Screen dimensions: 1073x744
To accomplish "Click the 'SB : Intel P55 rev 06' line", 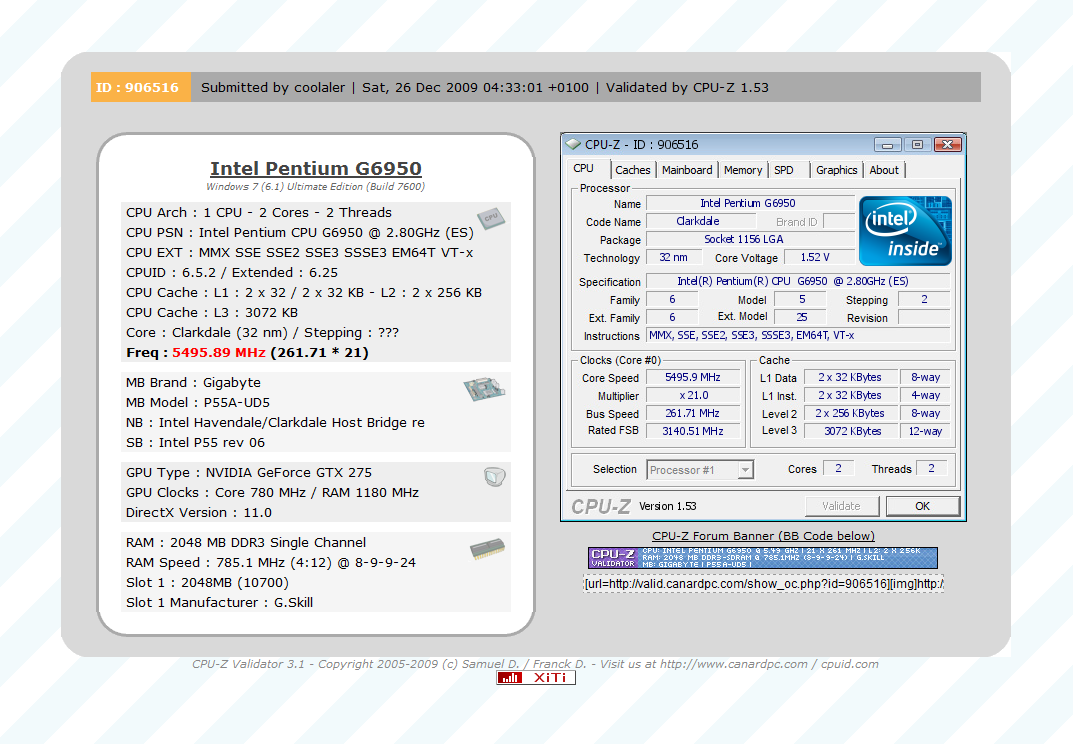I will click(195, 443).
